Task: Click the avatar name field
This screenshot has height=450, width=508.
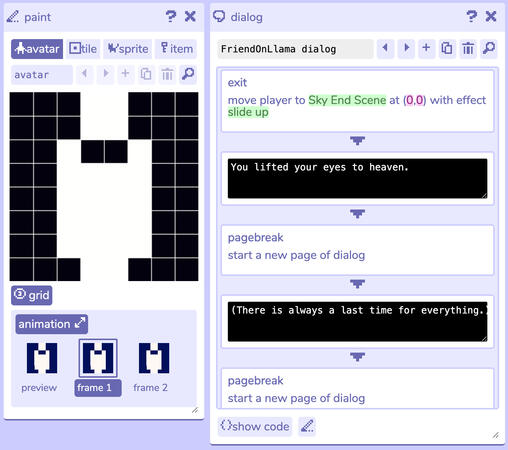Action: pyautogui.click(x=42, y=75)
